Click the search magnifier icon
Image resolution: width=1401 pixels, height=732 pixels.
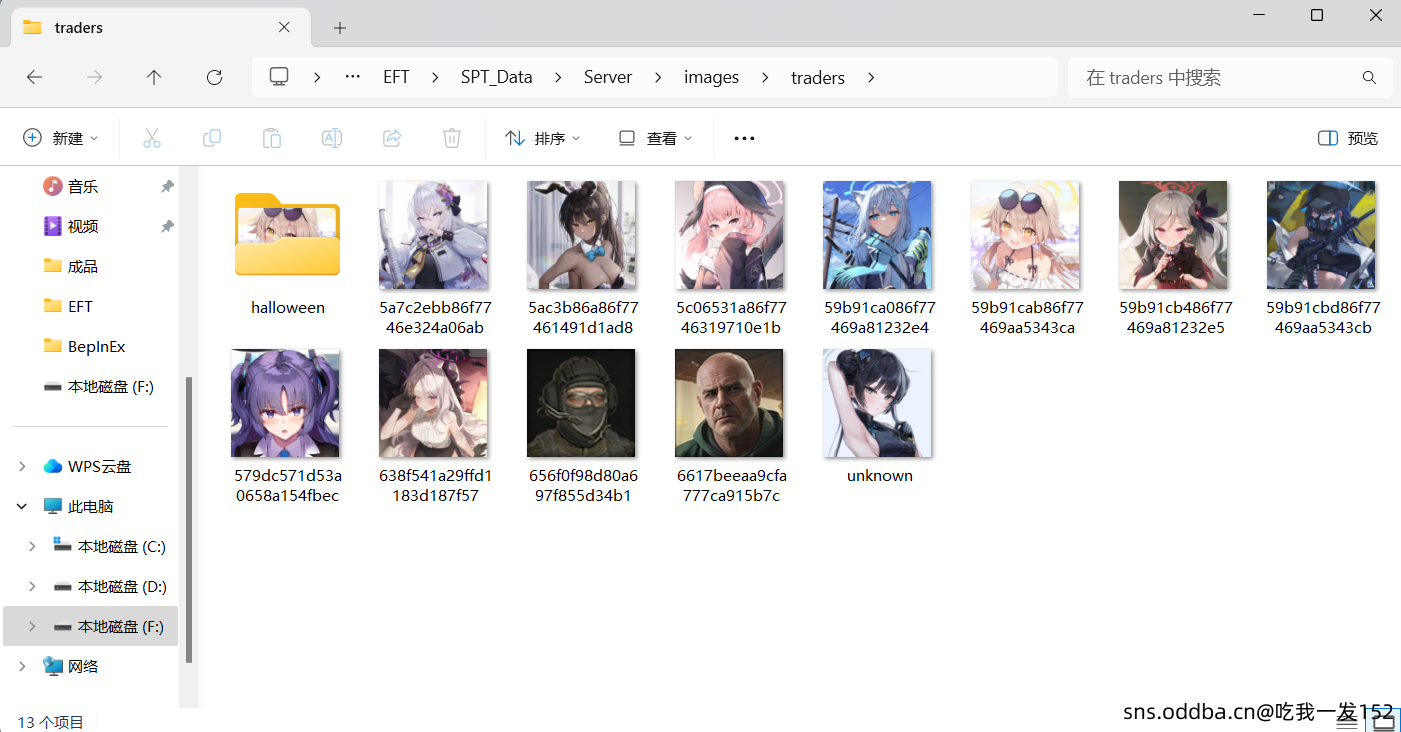(1369, 77)
